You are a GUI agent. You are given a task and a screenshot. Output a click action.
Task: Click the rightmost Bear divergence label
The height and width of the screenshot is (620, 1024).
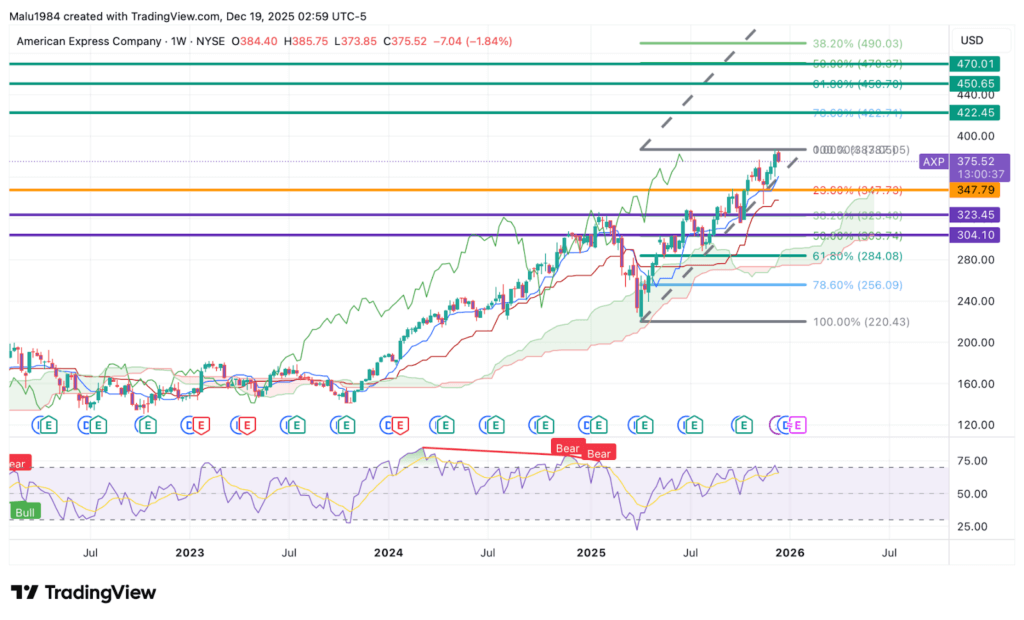[599, 454]
